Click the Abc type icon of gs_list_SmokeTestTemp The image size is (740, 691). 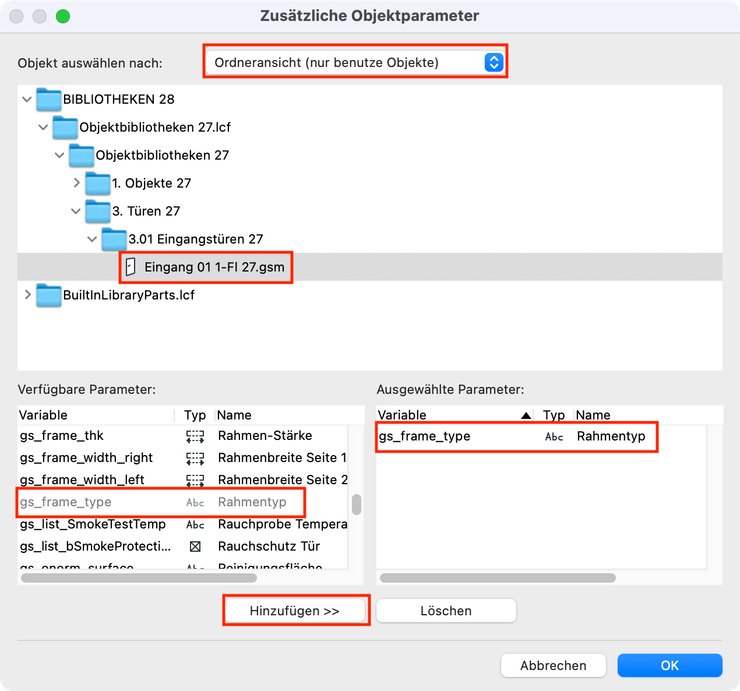pyautogui.click(x=195, y=524)
